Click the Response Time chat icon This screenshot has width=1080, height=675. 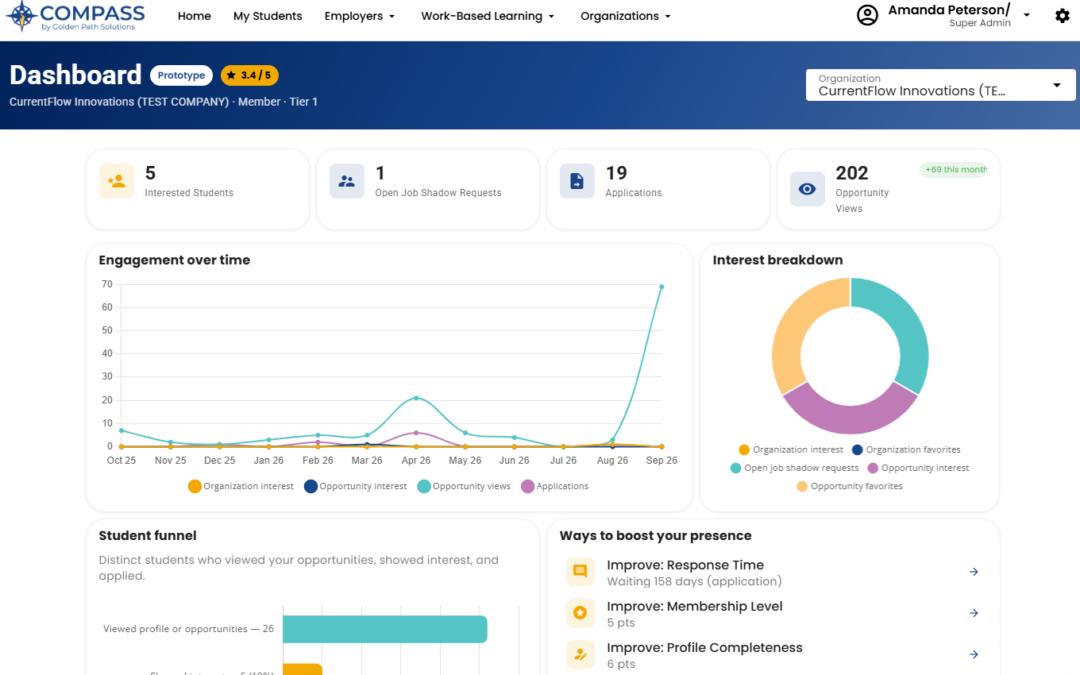click(x=580, y=572)
